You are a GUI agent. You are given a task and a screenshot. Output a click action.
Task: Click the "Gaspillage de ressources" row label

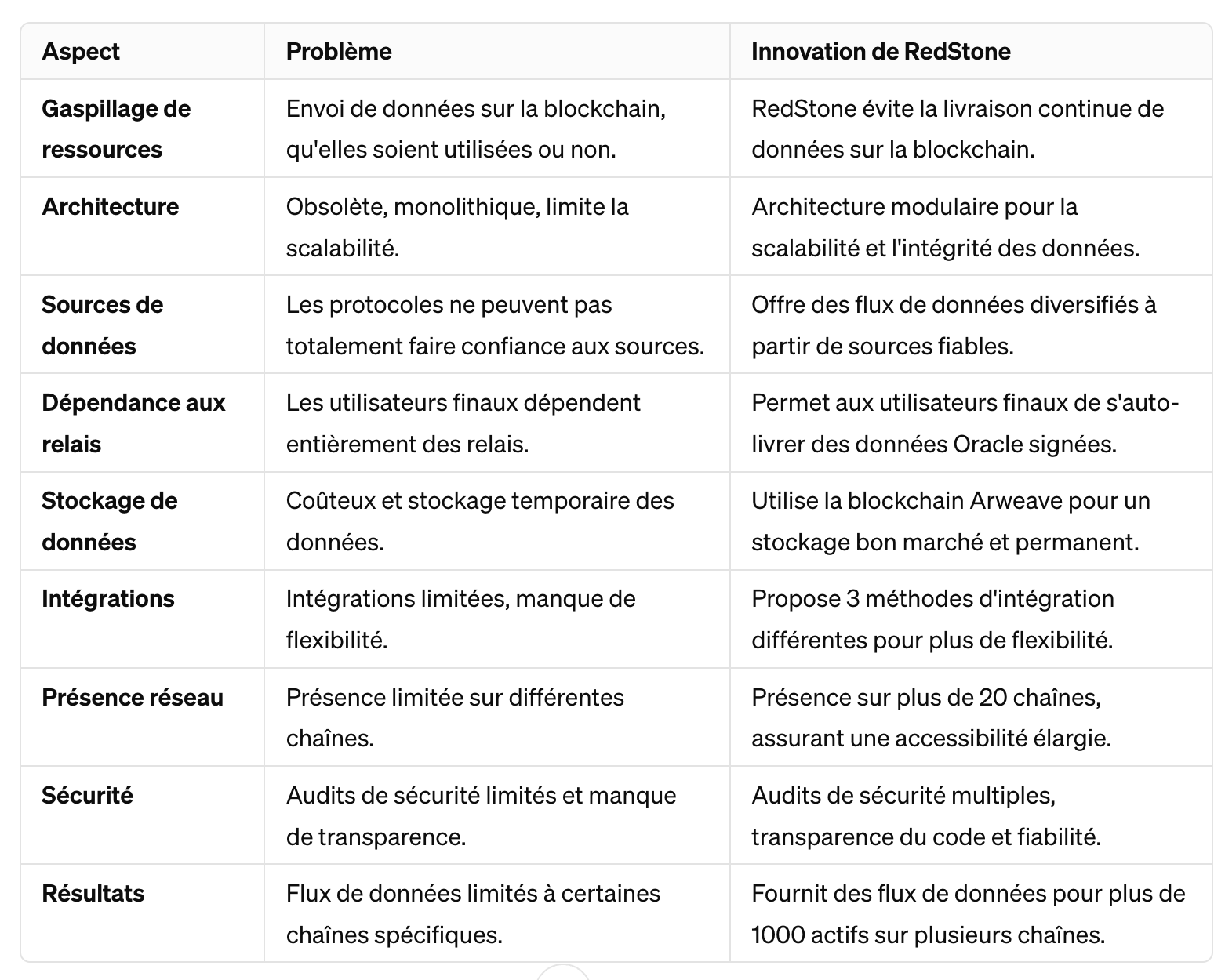click(x=116, y=129)
